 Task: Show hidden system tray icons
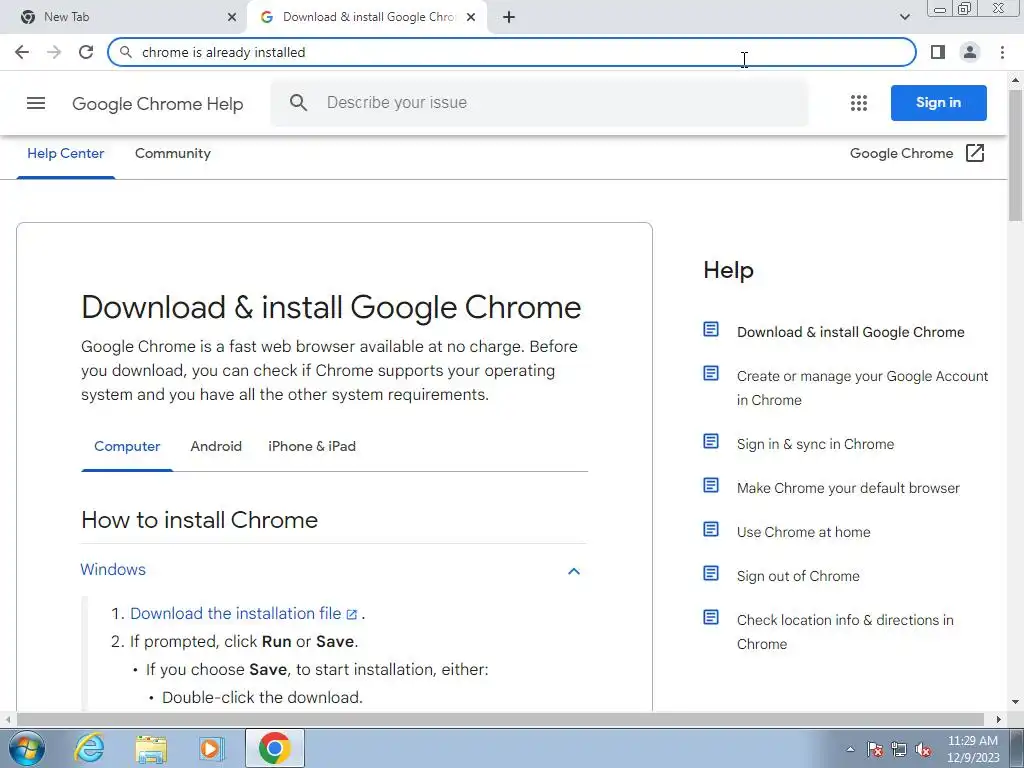click(850, 750)
